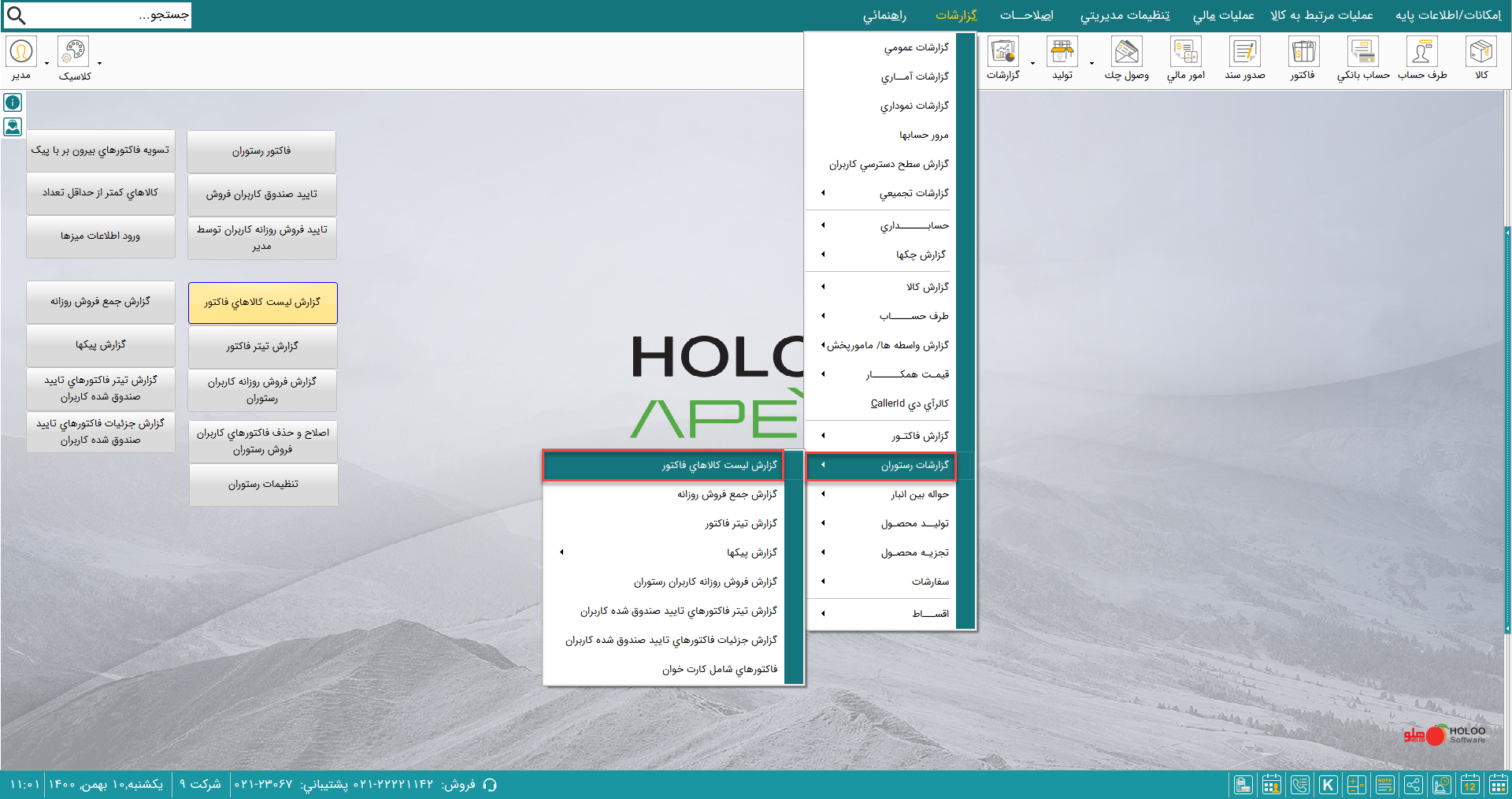This screenshot has height=799, width=1512.
Task: Click the K icon in status bar
Action: pyautogui.click(x=1328, y=785)
